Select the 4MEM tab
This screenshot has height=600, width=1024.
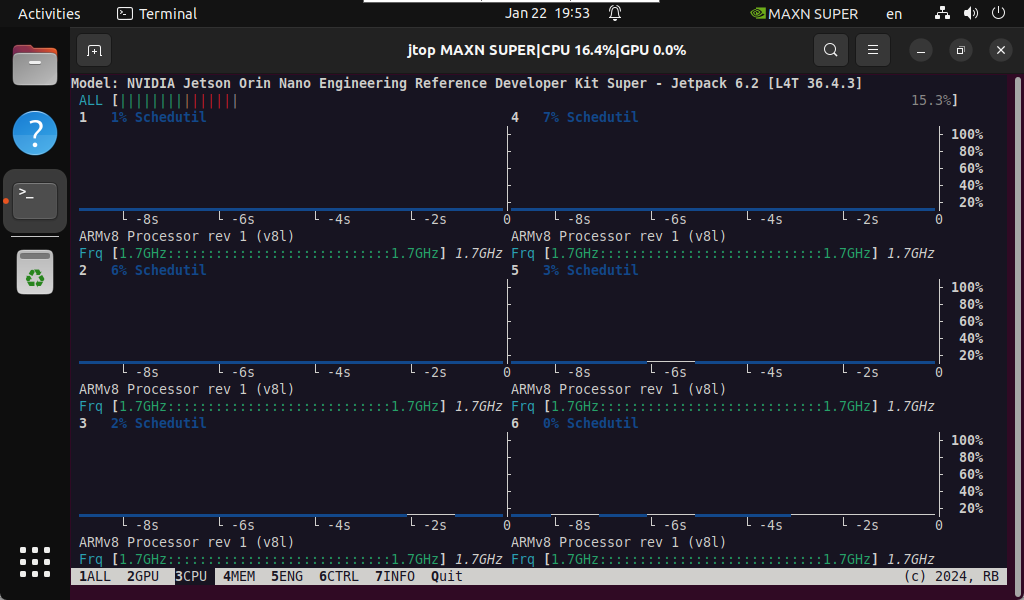(239, 576)
